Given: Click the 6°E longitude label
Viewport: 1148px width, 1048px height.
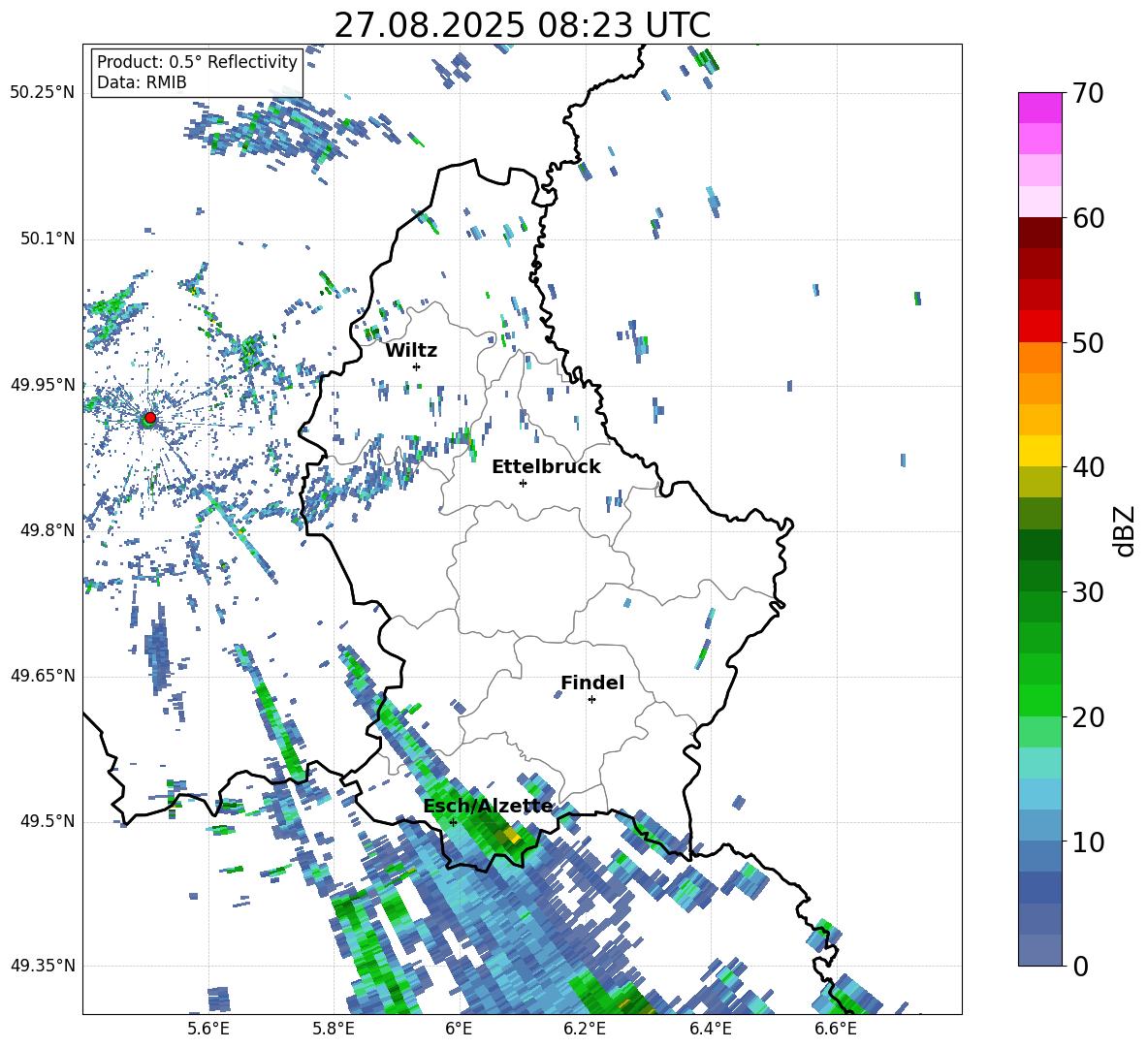Looking at the screenshot, I should coord(459,1029).
